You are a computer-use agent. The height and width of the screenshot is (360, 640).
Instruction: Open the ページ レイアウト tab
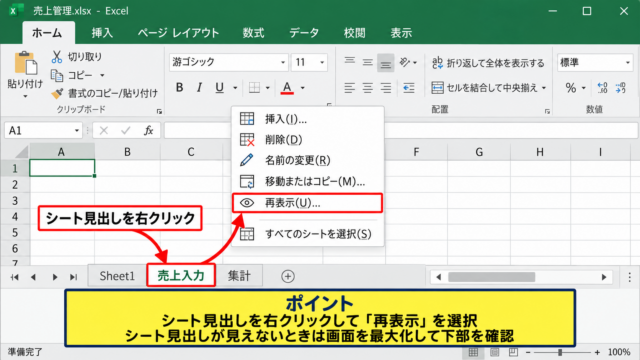[178, 33]
